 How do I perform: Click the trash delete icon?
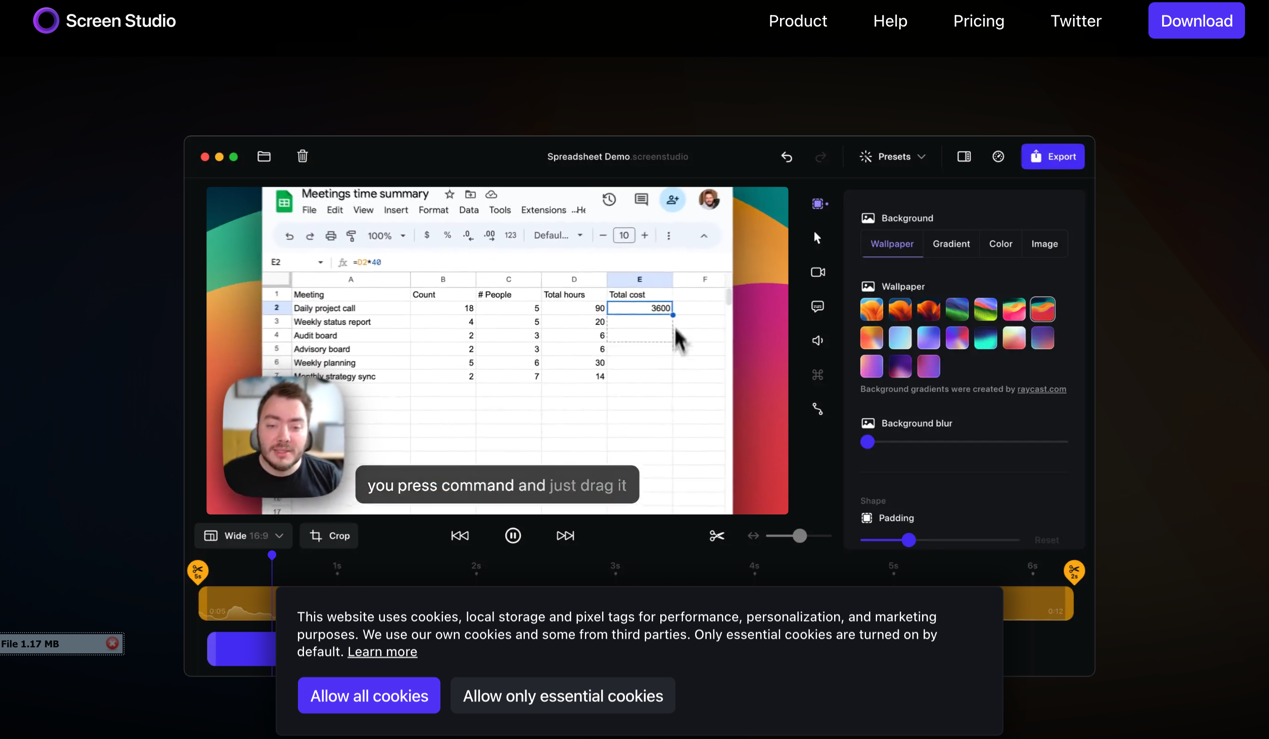point(303,157)
